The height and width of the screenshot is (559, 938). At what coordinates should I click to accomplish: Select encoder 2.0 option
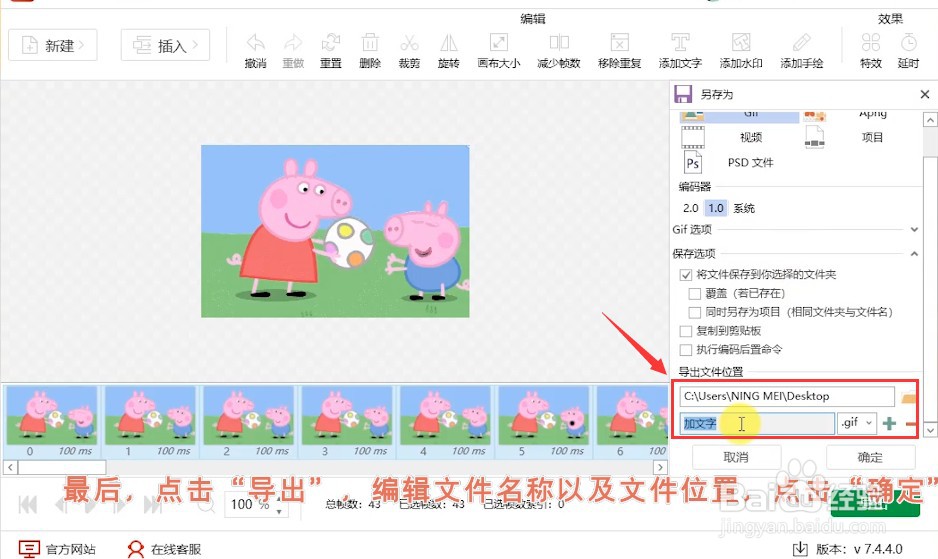coord(690,208)
